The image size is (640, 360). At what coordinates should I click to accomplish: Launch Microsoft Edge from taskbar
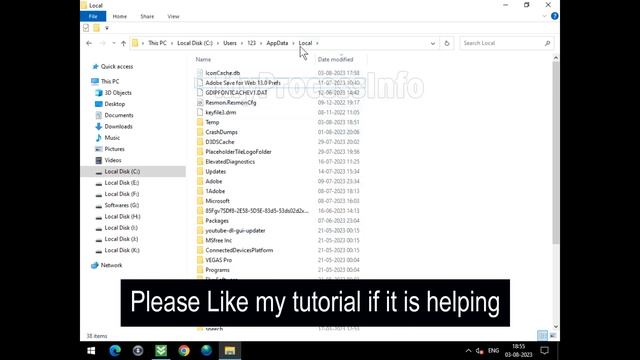115,351
